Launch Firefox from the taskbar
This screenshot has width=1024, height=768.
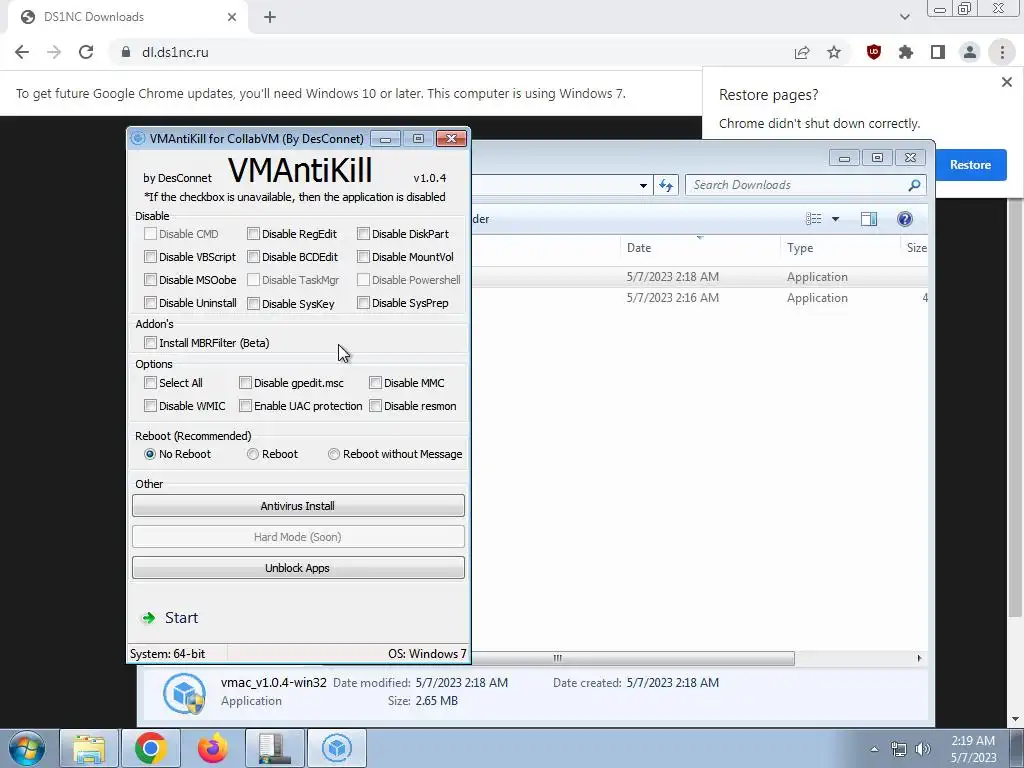point(213,748)
